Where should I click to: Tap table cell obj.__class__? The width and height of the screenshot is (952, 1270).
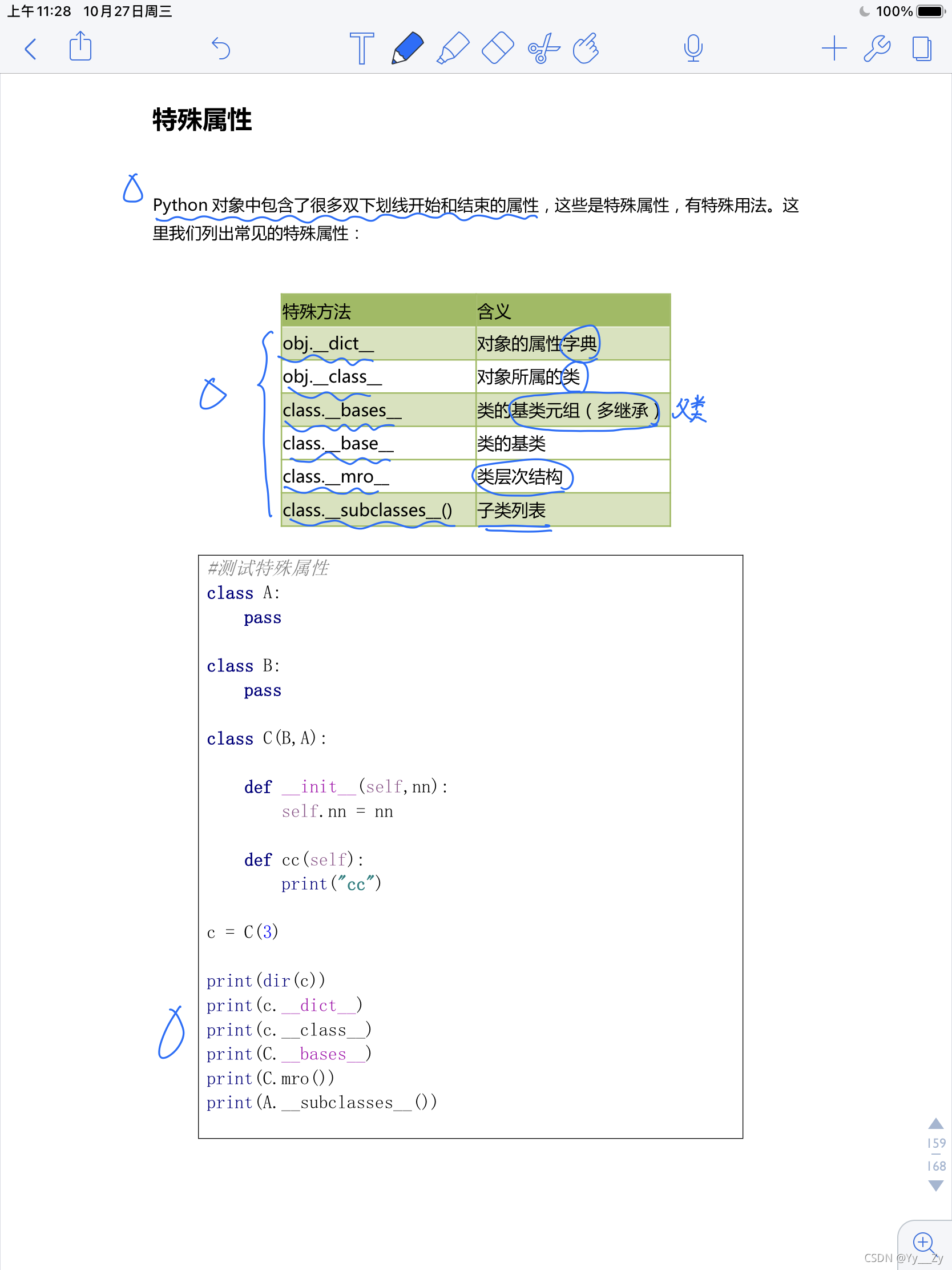[378, 377]
